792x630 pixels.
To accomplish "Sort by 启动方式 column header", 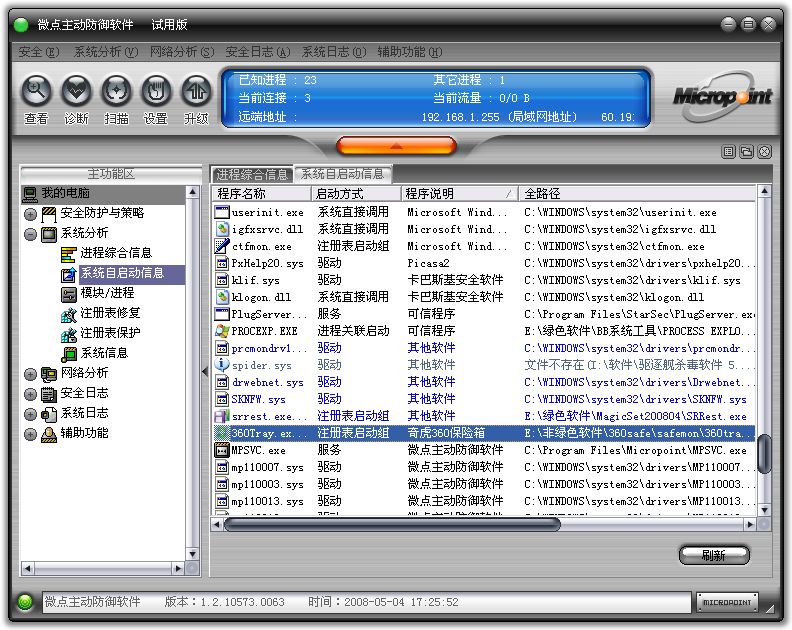I will point(356,193).
